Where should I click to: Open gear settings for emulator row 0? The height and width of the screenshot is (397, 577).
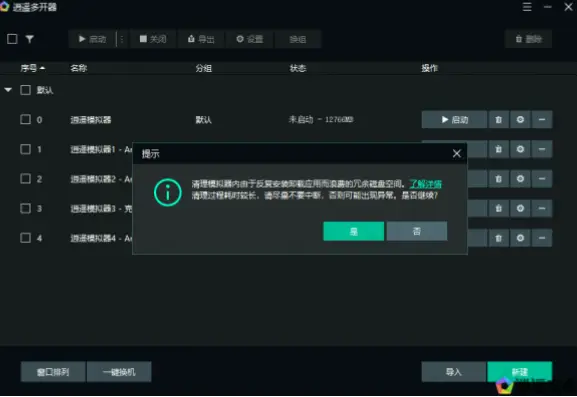coord(520,120)
